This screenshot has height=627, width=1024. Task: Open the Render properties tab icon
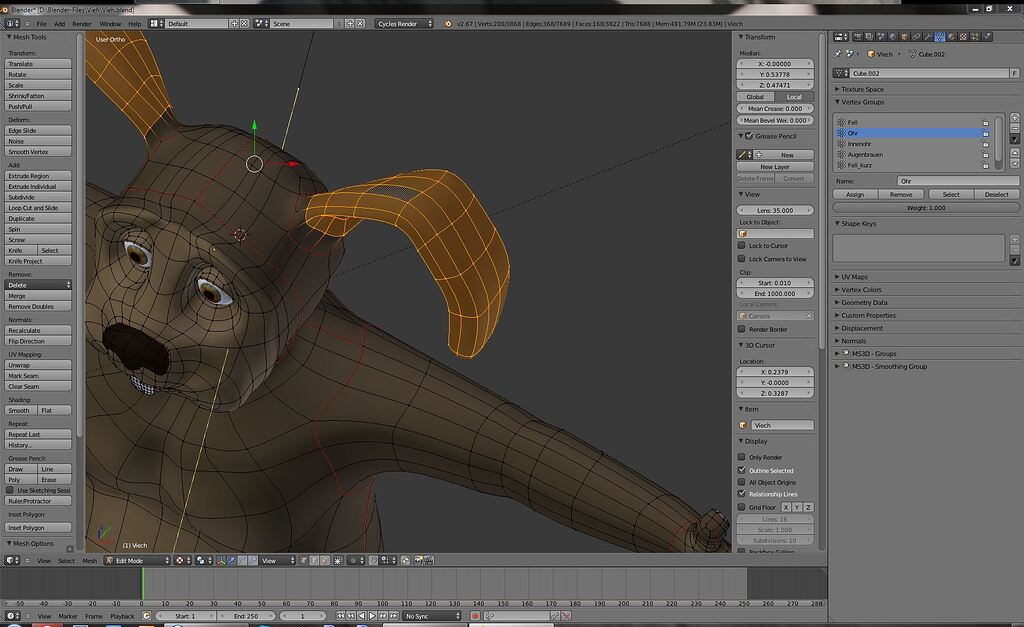pos(858,37)
